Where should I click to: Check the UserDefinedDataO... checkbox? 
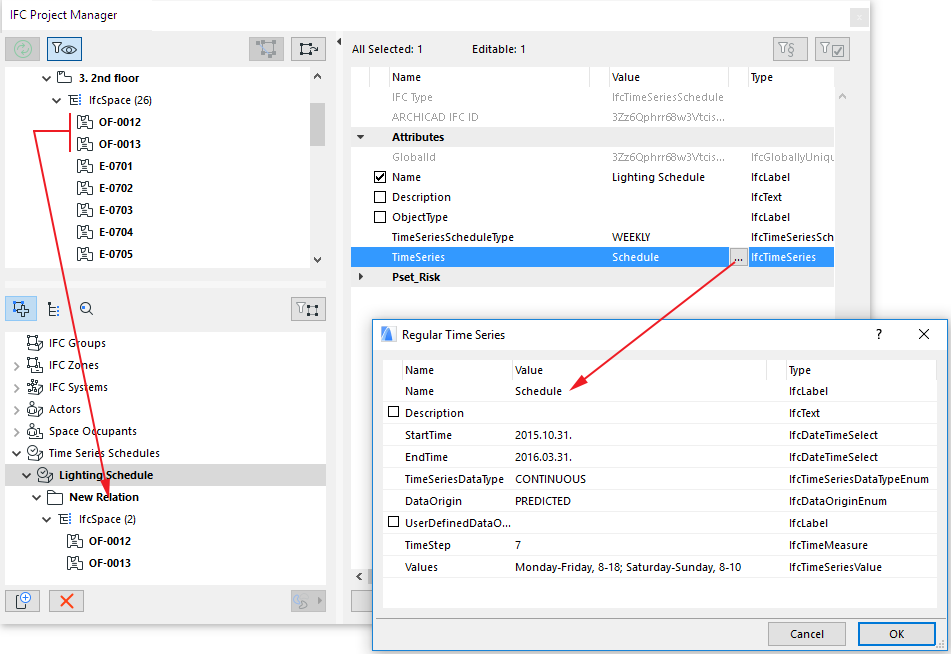point(394,522)
